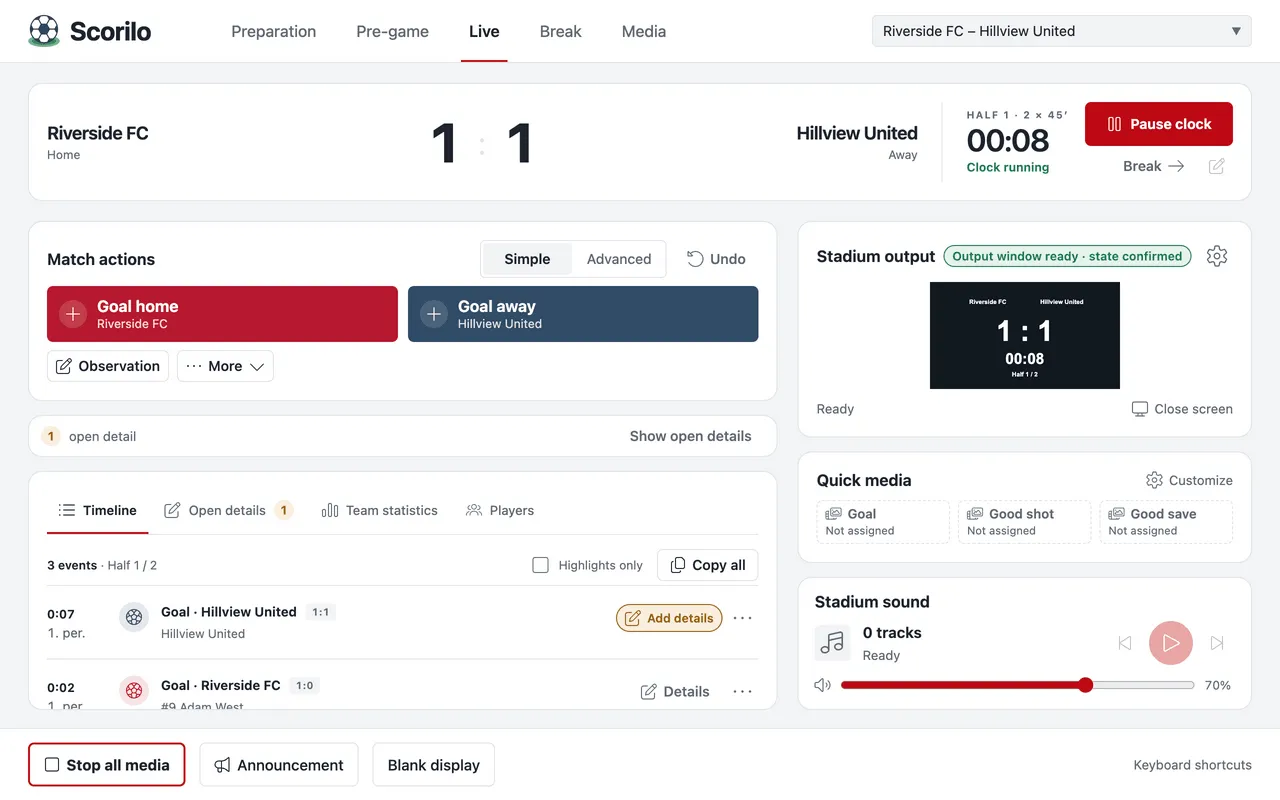Screen dimensions: 1280x800
Task: Select the Timeline tab
Action: click(98, 510)
